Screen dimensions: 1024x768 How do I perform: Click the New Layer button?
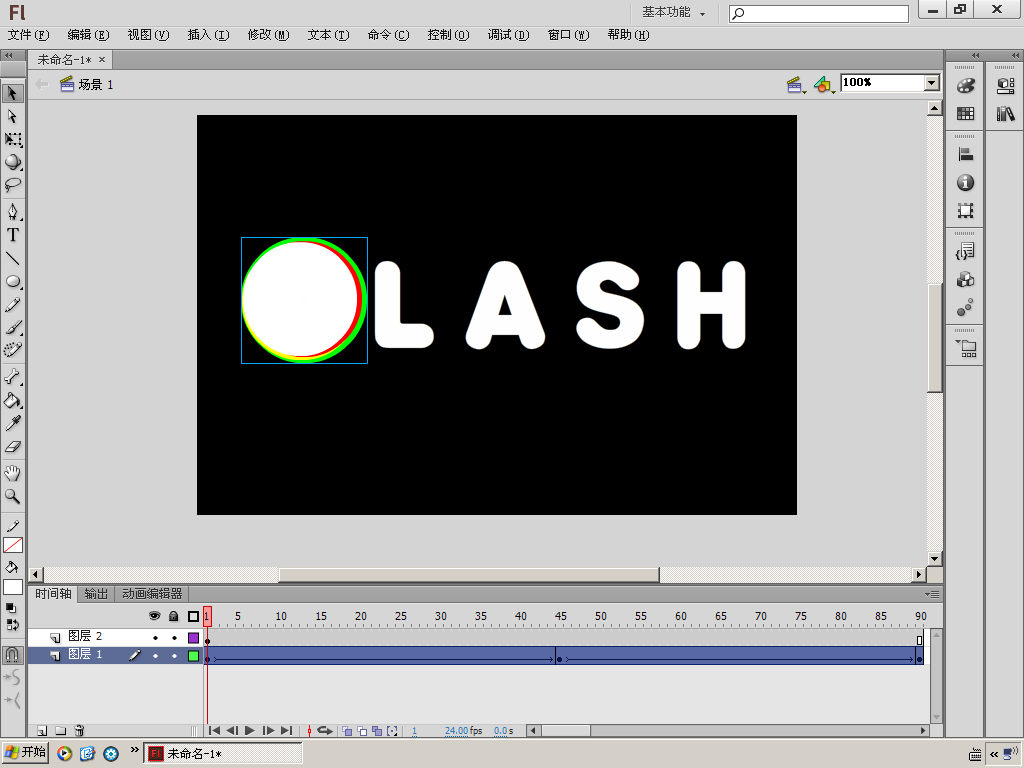tap(42, 731)
